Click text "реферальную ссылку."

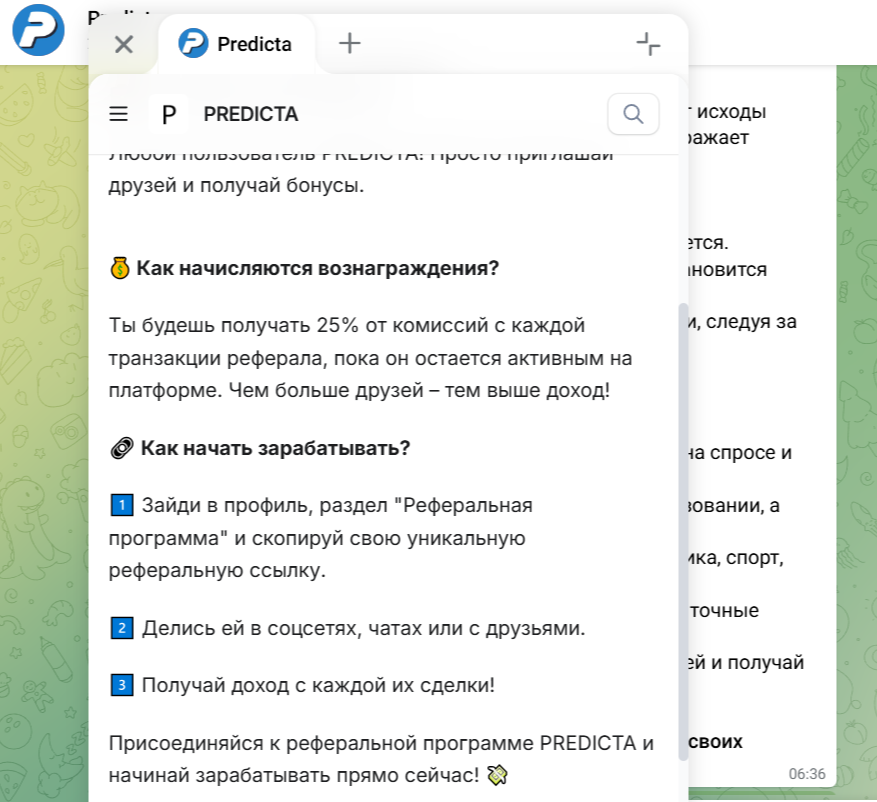coord(217,570)
